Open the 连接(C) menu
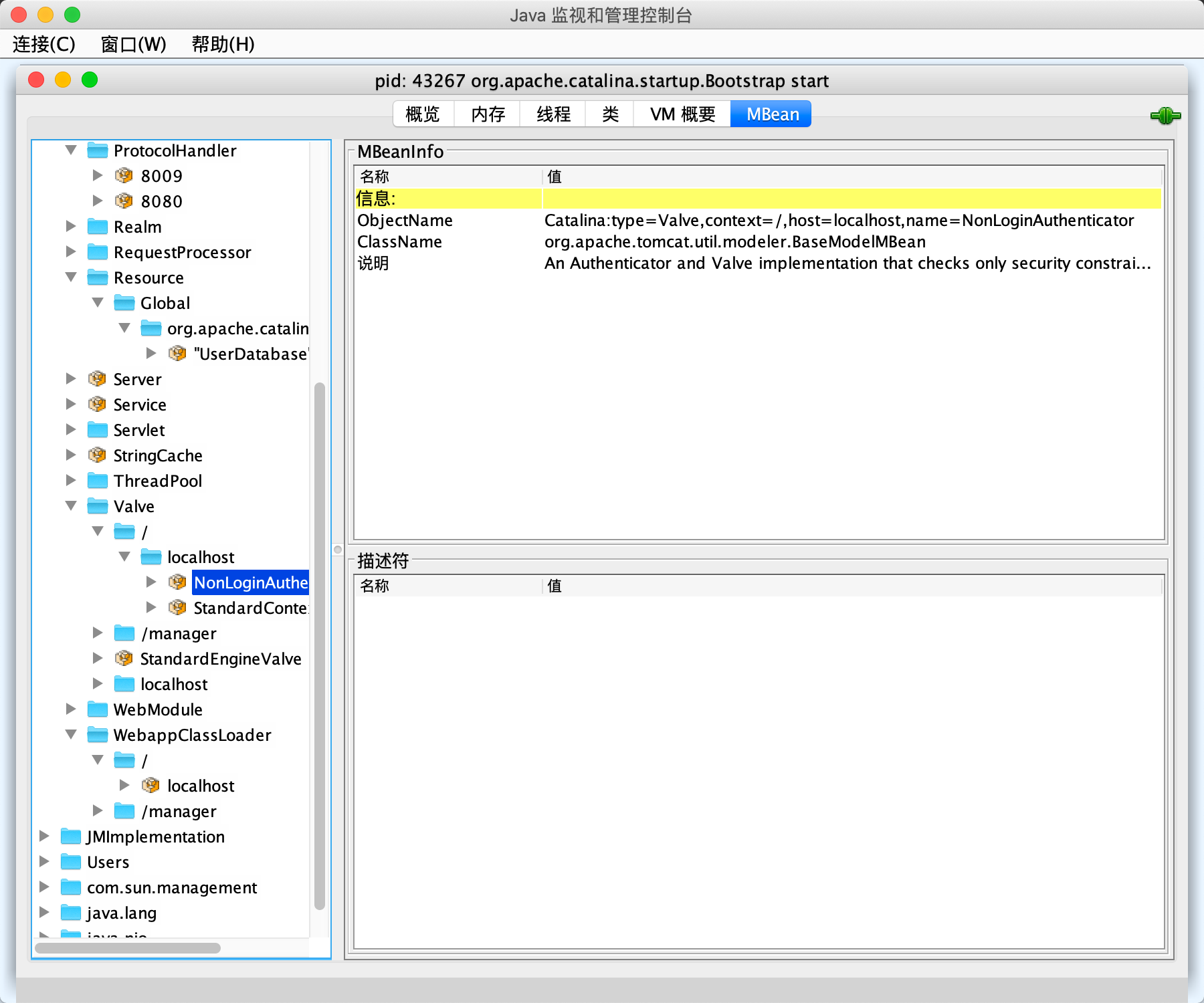 pyautogui.click(x=44, y=44)
